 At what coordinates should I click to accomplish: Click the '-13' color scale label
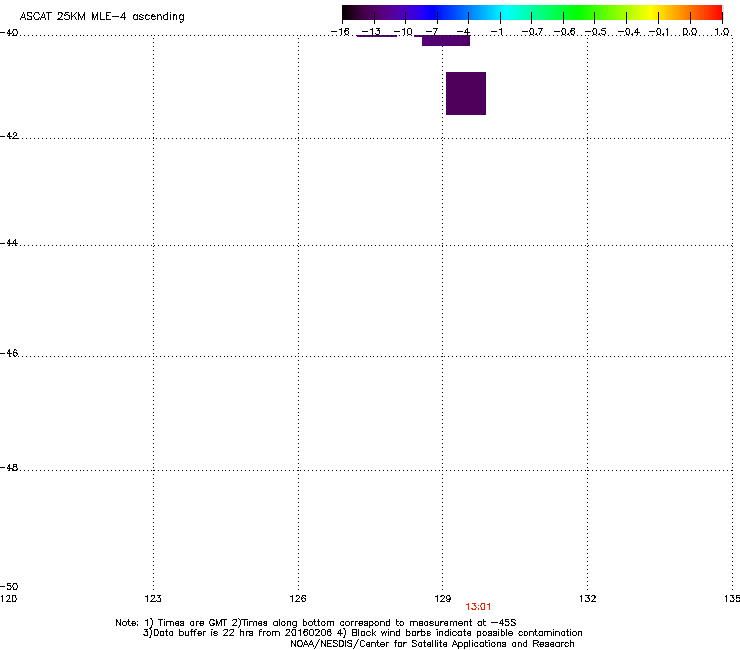pyautogui.click(x=371, y=32)
